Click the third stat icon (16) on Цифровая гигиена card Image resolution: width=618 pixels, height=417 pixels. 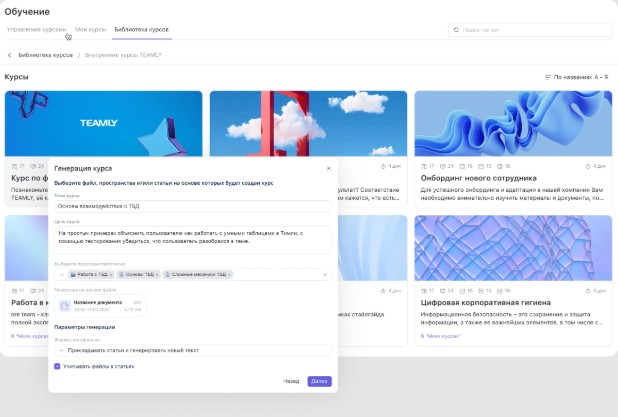pyautogui.click(x=462, y=291)
